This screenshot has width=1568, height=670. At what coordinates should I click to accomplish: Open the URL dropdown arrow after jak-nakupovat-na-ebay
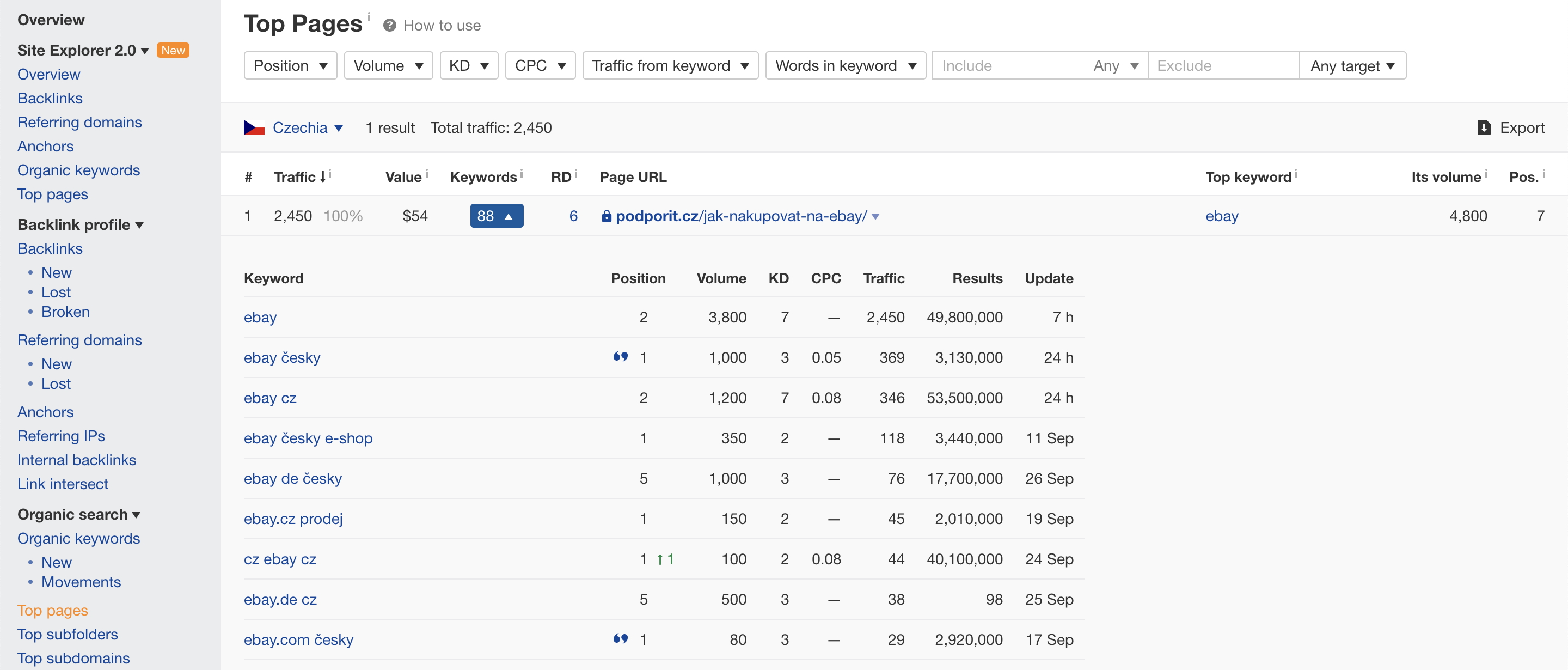point(875,217)
